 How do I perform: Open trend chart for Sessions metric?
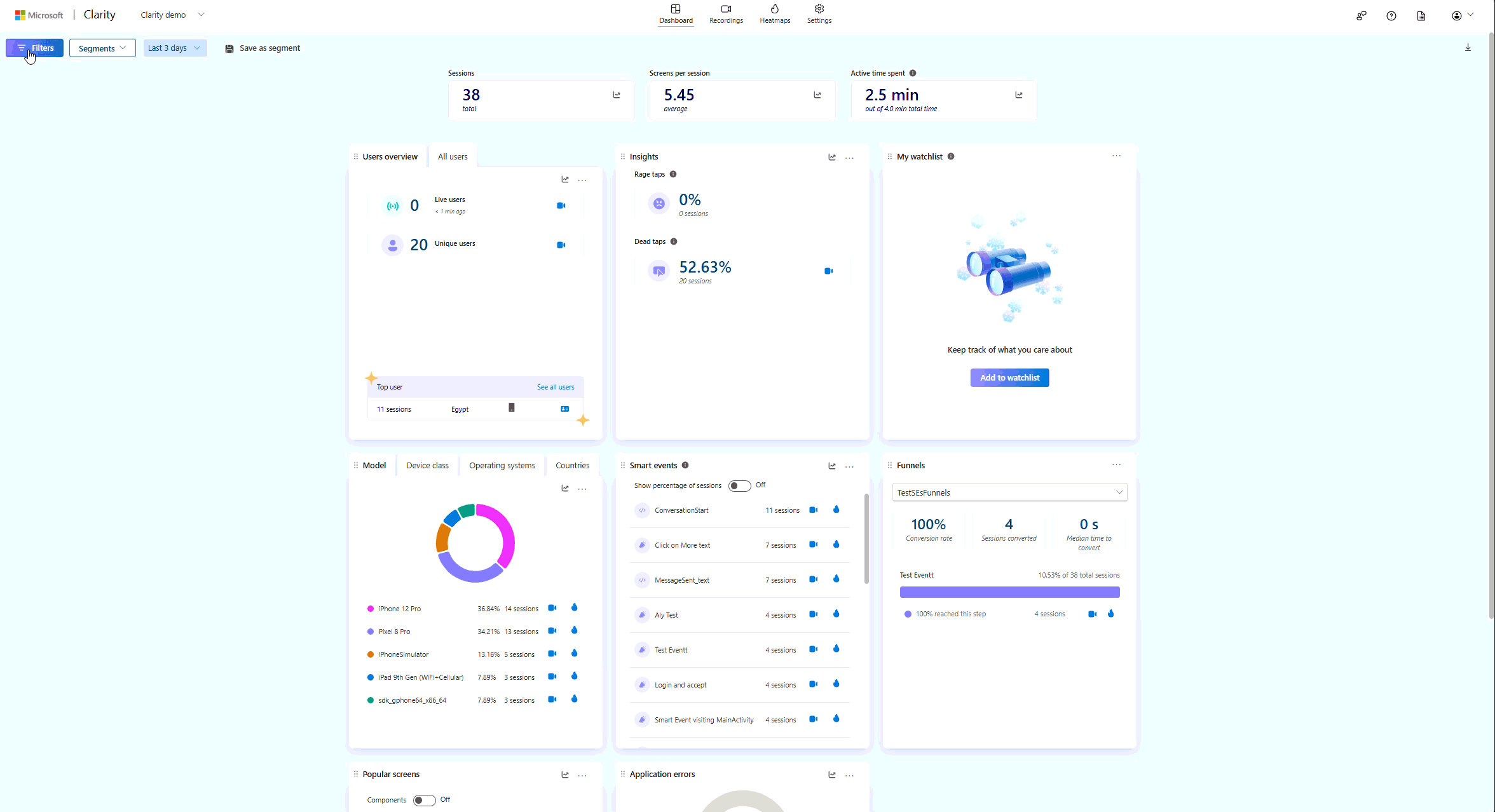pos(617,95)
